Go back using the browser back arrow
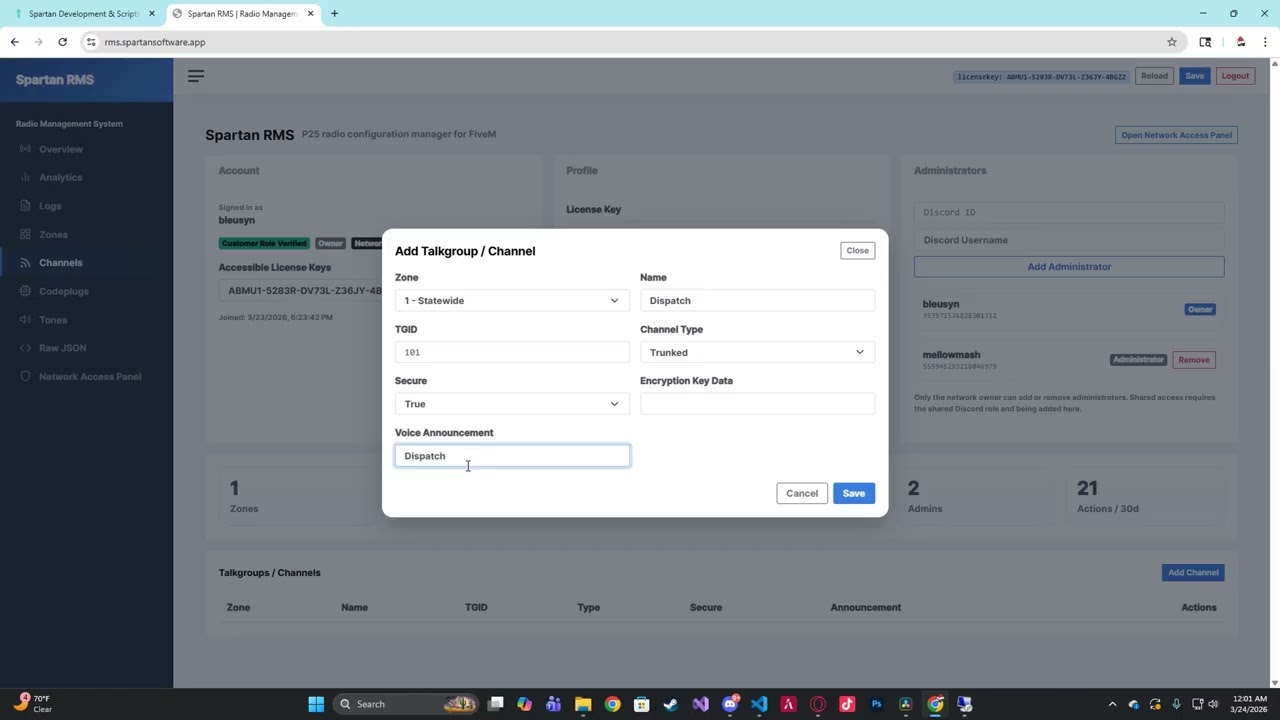Screen dimensions: 1280x720 pos(14,42)
